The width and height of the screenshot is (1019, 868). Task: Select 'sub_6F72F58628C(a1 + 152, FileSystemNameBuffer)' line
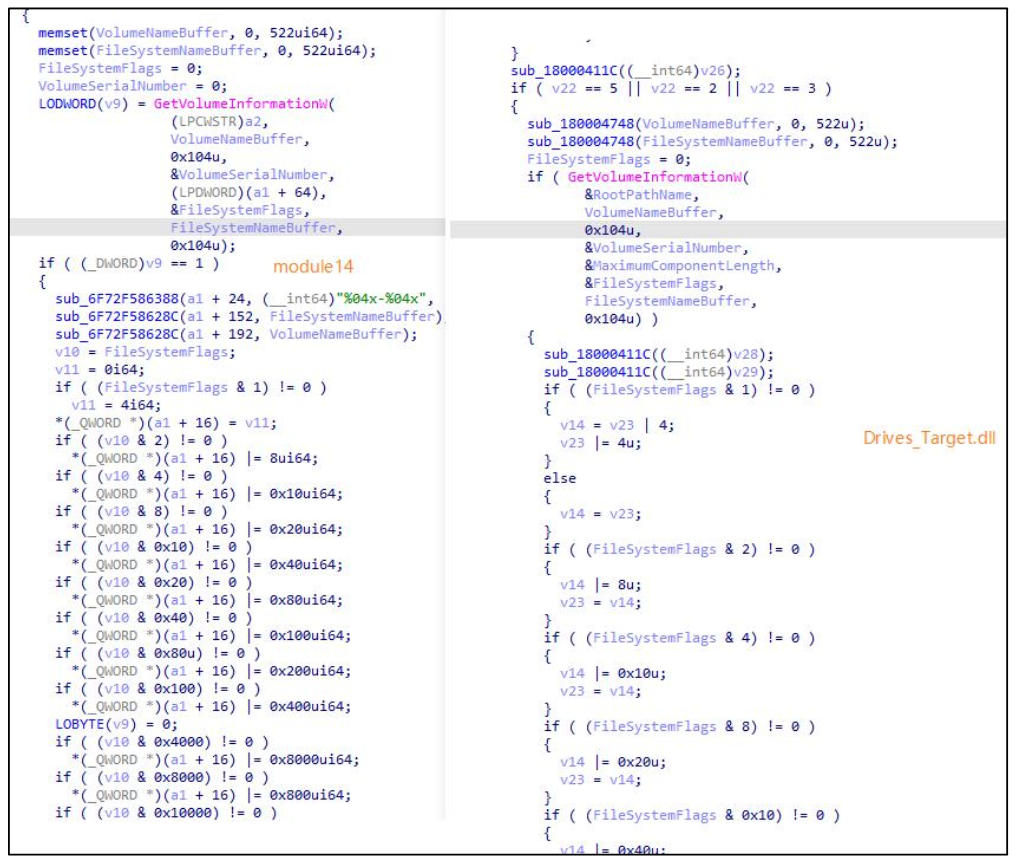point(248,316)
